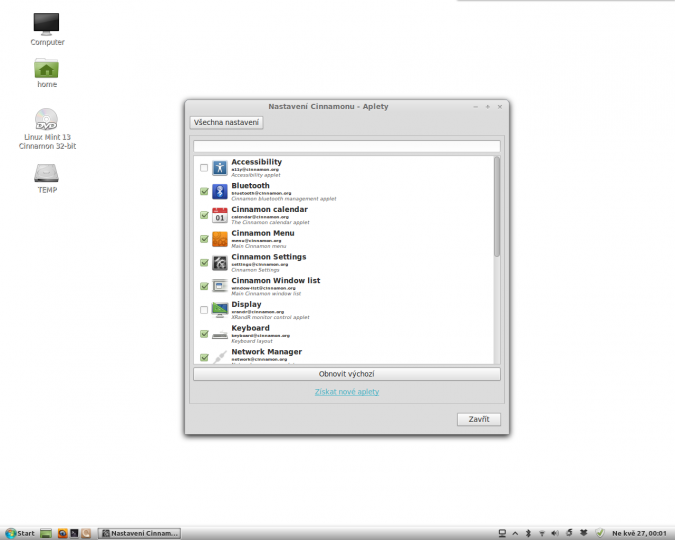Viewport: 675px width, 540px height.
Task: Click the Zavřít button
Action: tap(479, 419)
